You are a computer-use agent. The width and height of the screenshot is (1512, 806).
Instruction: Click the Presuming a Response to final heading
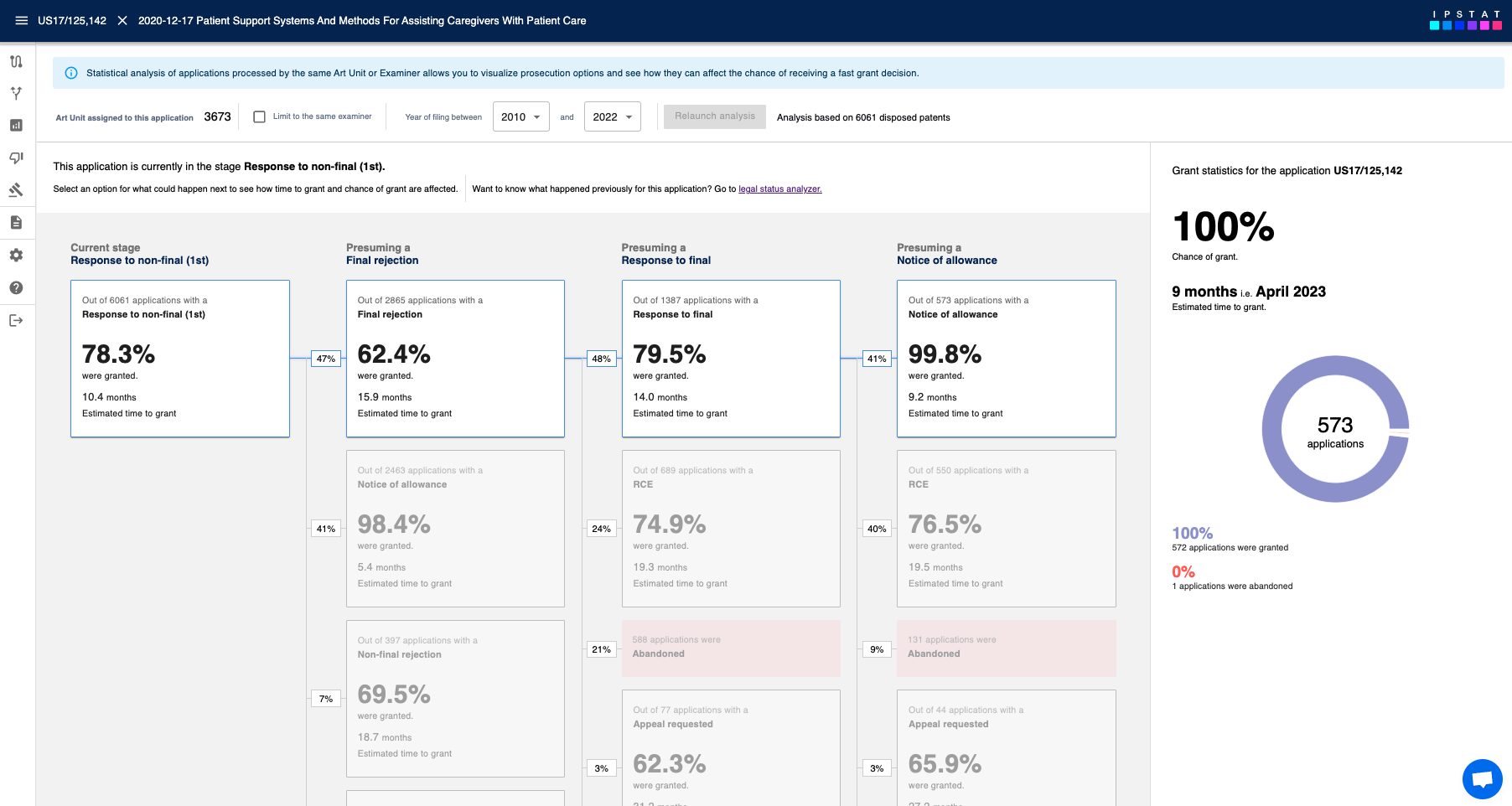(666, 254)
